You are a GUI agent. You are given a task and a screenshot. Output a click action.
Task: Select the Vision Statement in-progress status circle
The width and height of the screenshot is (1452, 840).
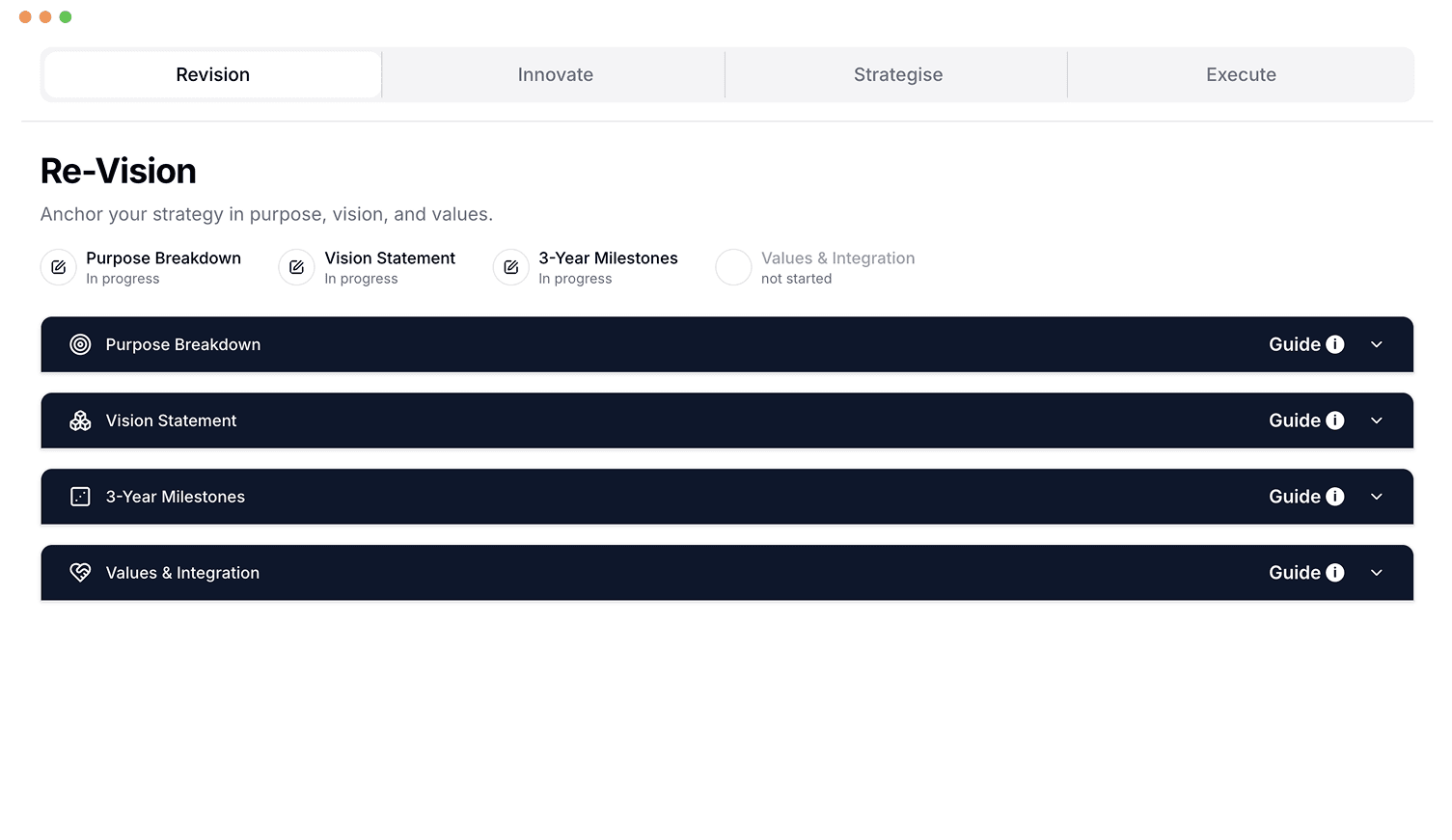pyautogui.click(x=296, y=267)
